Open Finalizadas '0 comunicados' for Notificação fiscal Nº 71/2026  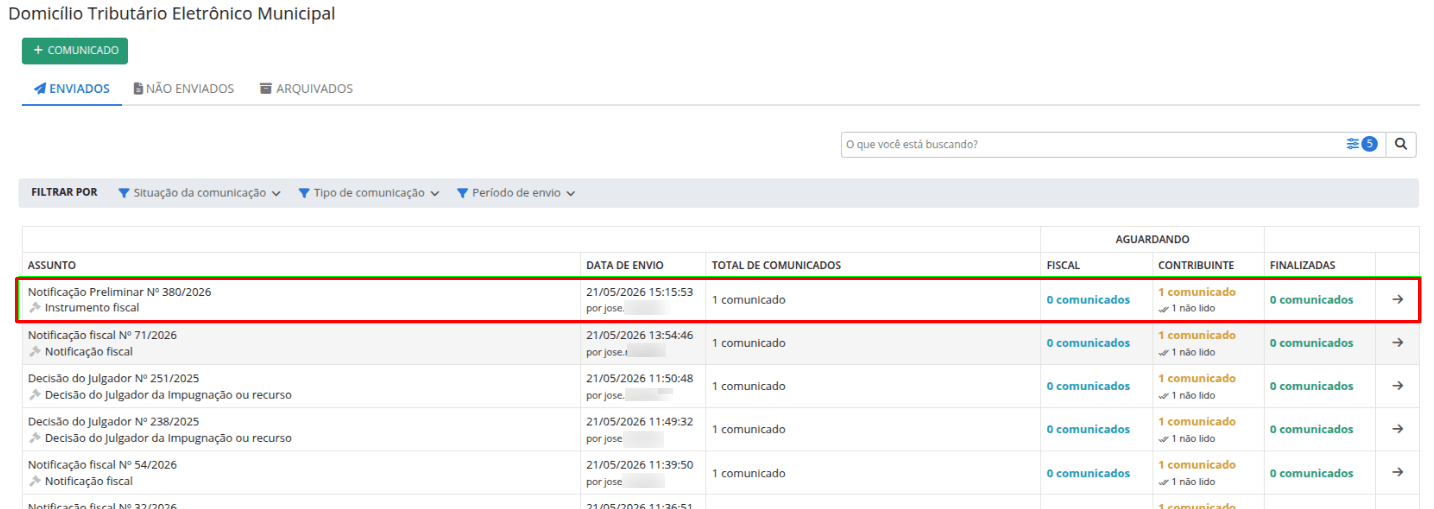[x=1311, y=343]
